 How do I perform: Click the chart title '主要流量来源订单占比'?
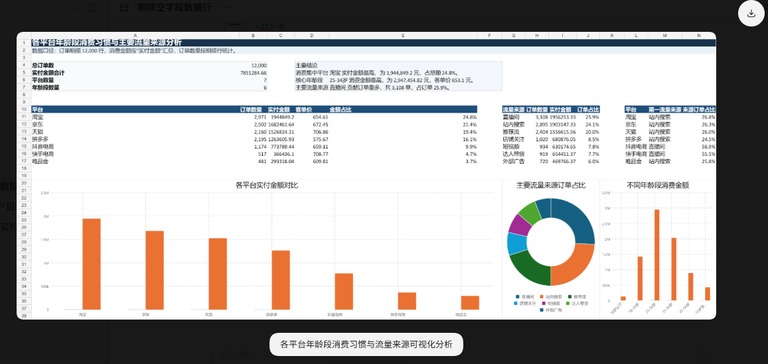click(551, 185)
